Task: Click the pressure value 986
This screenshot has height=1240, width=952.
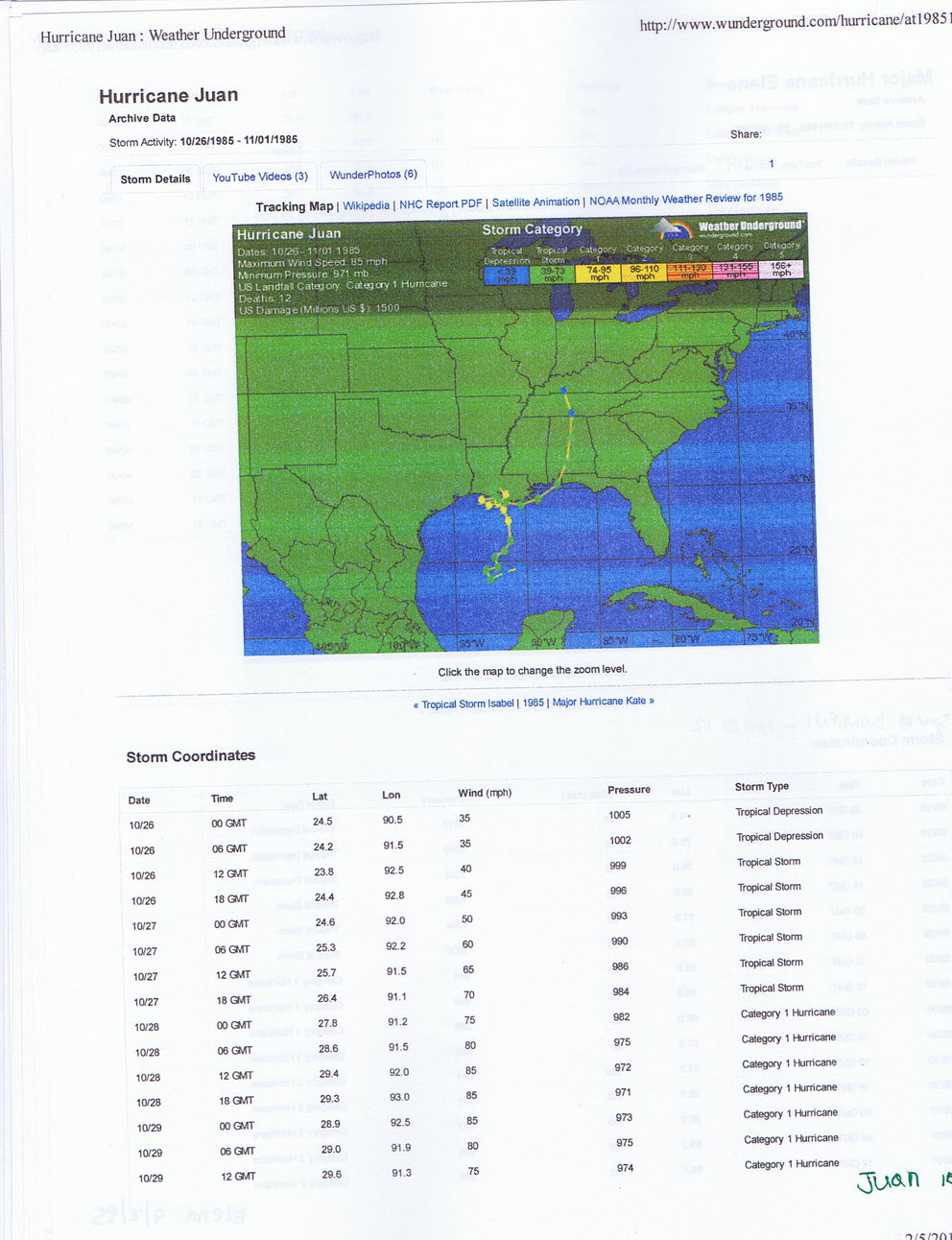Action: 621,966
